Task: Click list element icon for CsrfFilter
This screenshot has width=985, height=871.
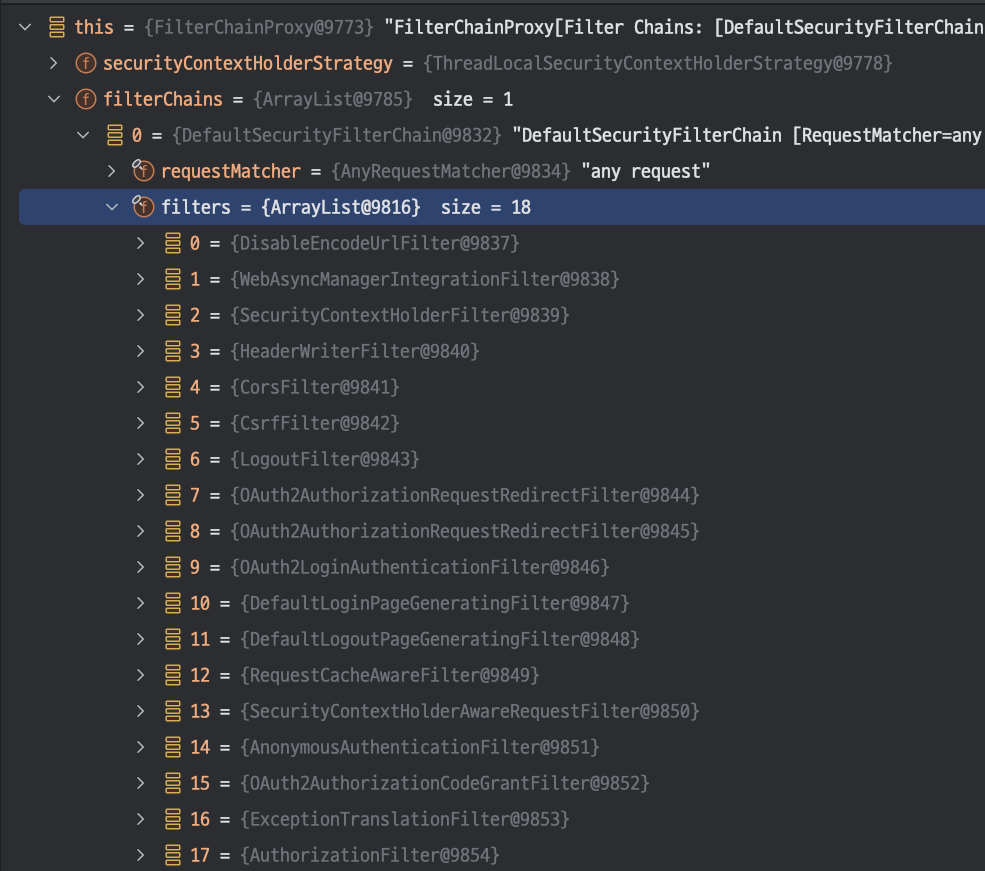Action: click(x=173, y=423)
